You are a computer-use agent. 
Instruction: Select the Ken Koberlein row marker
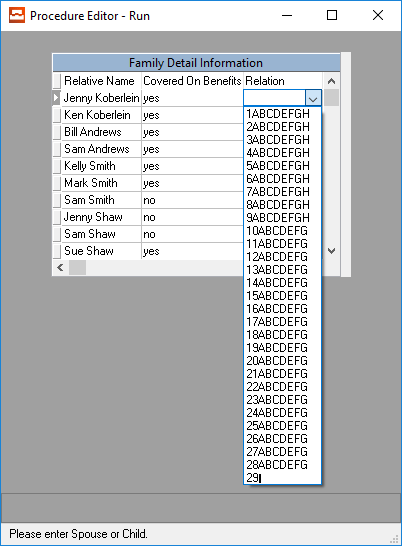(57, 115)
